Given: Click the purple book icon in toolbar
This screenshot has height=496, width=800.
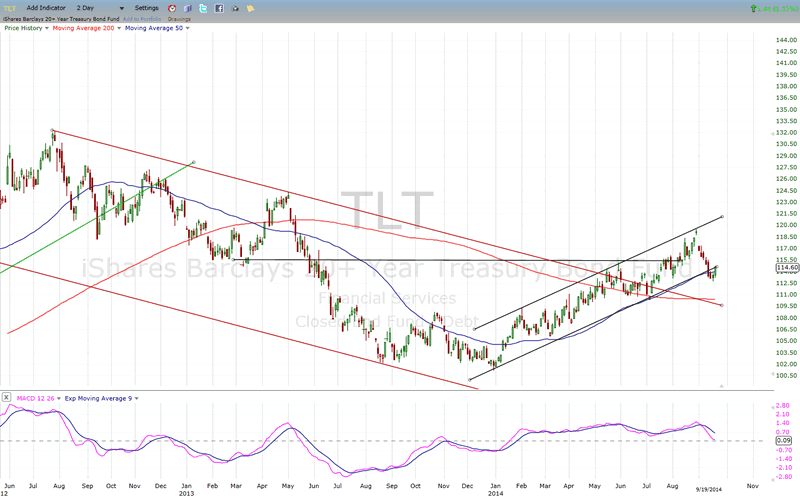Looking at the screenshot, I should tap(188, 7).
